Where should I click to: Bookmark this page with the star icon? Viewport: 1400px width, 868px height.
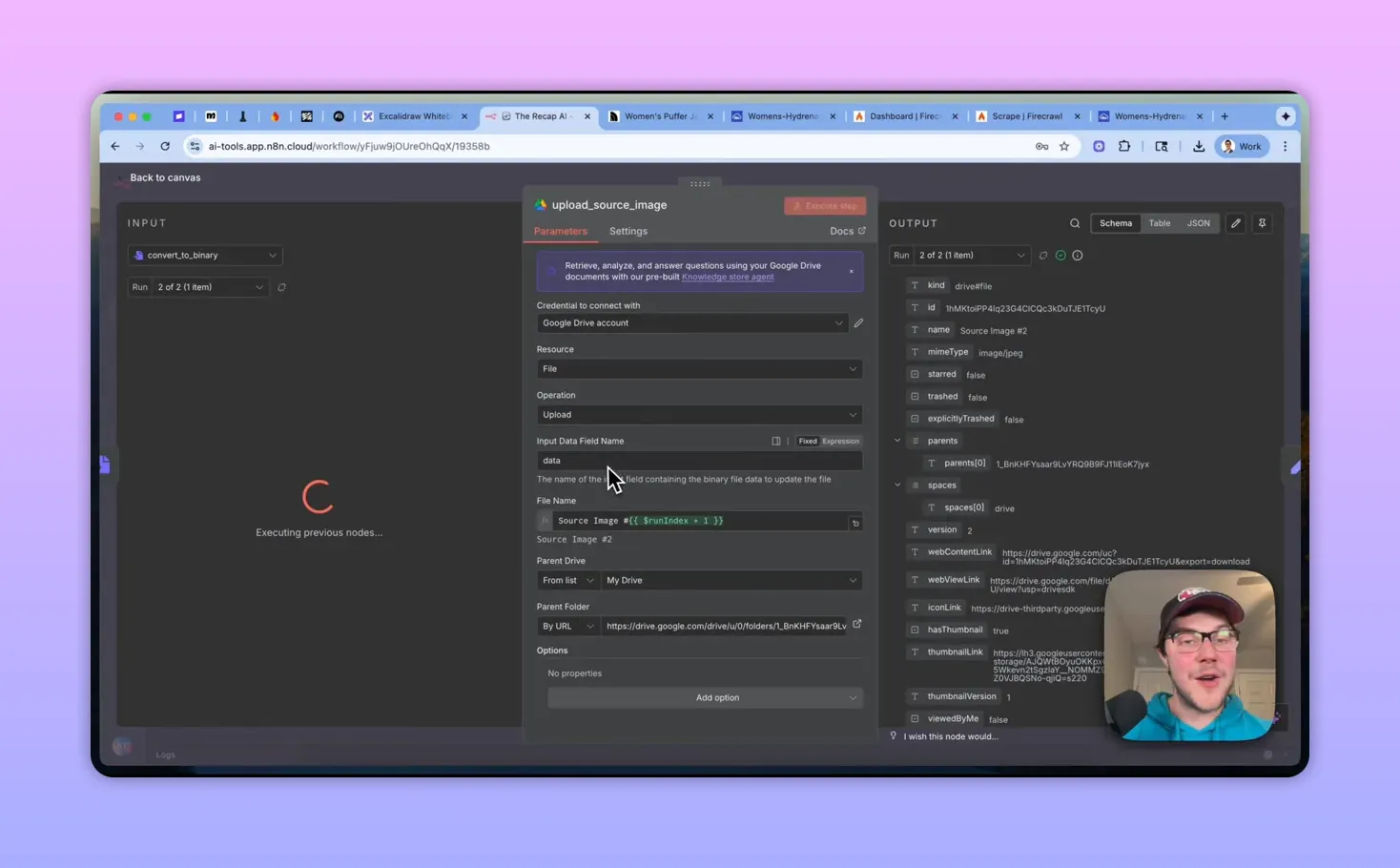1064,146
